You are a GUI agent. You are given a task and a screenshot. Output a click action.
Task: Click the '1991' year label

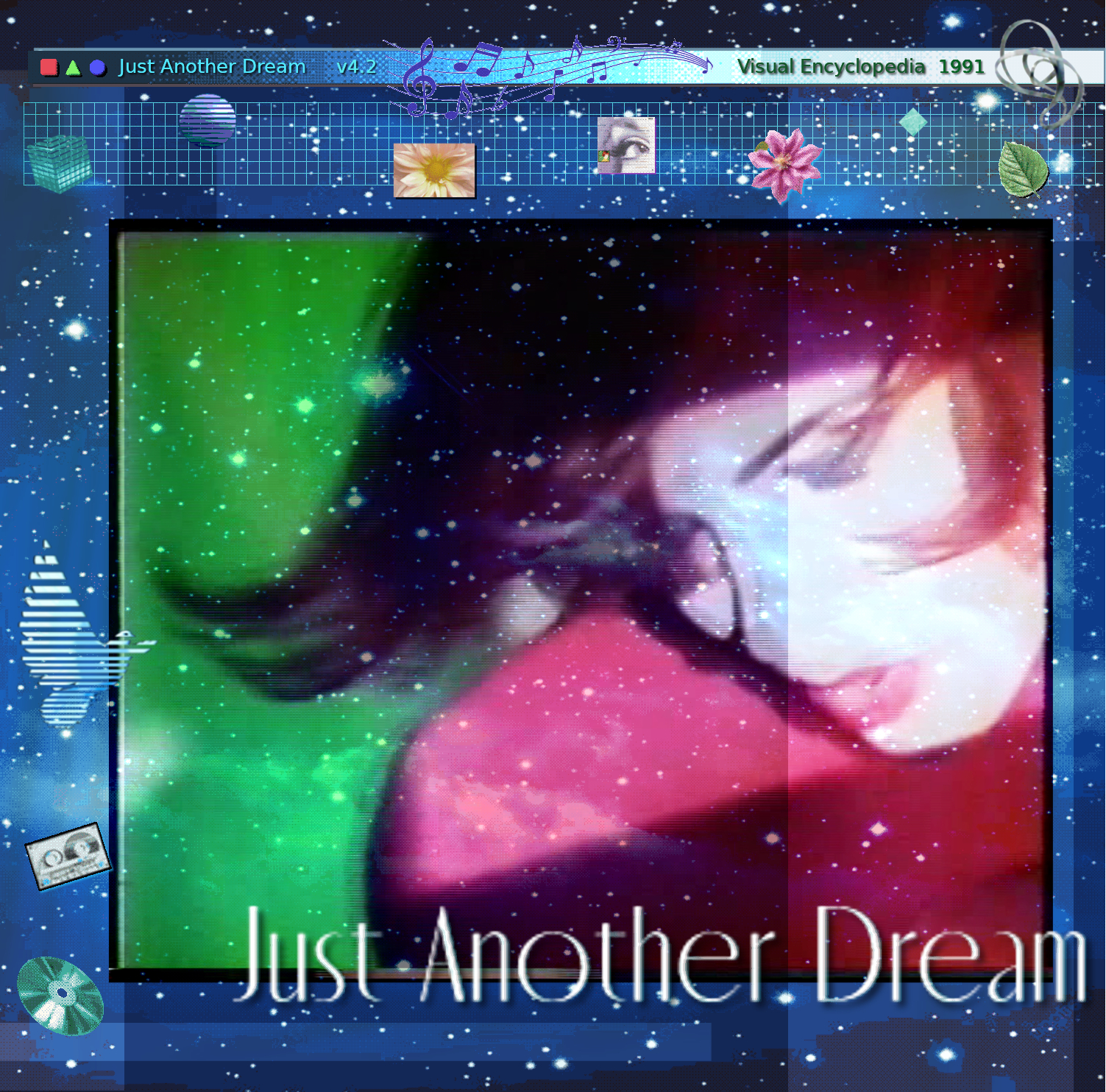(x=962, y=67)
